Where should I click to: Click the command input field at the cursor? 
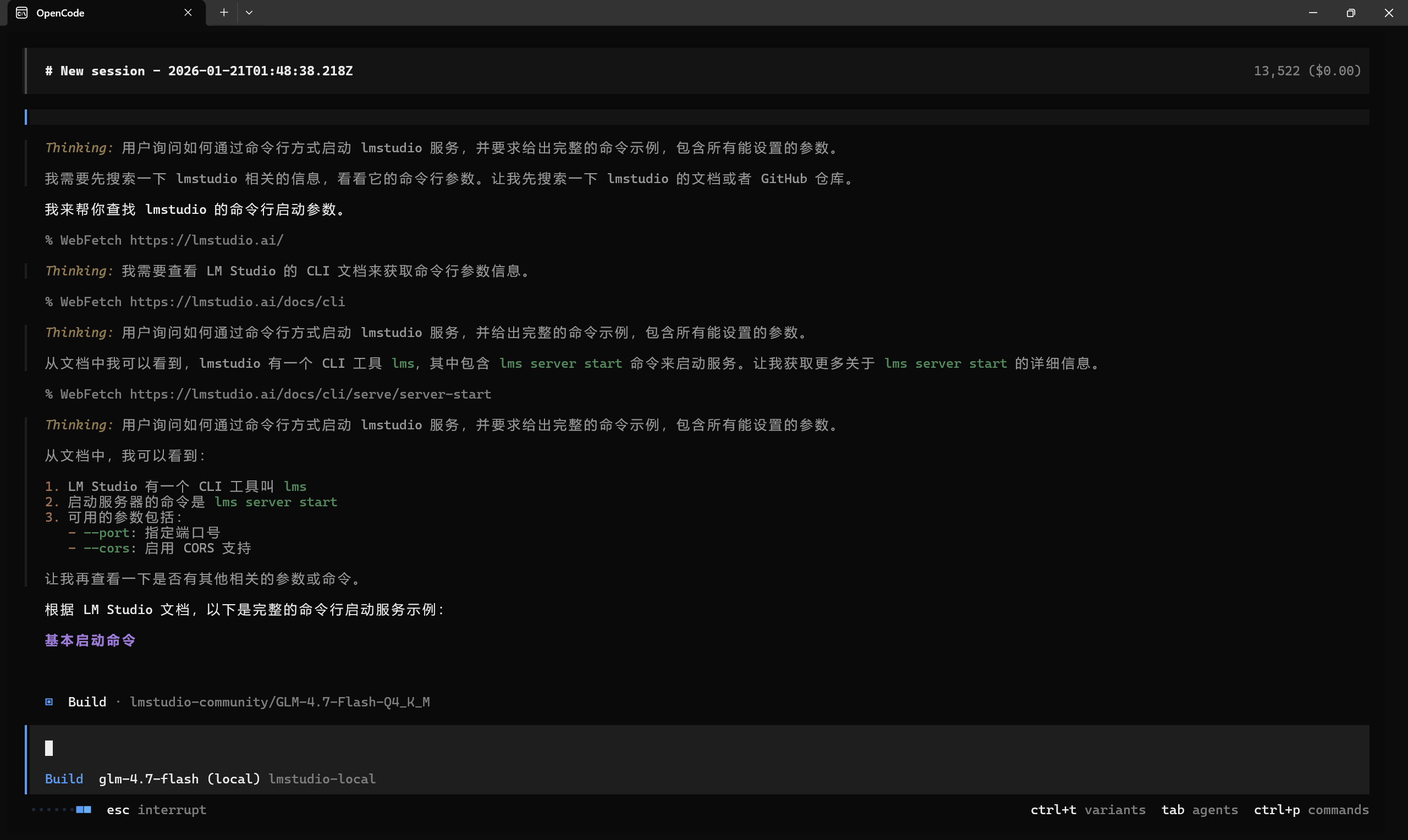pos(50,748)
